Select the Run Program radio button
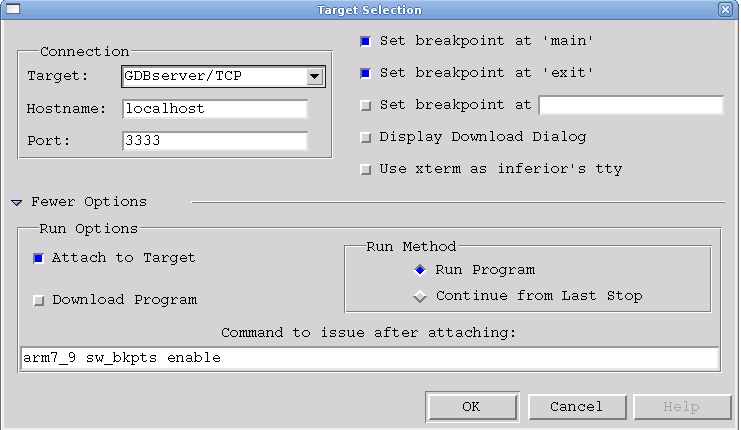 click(x=420, y=270)
